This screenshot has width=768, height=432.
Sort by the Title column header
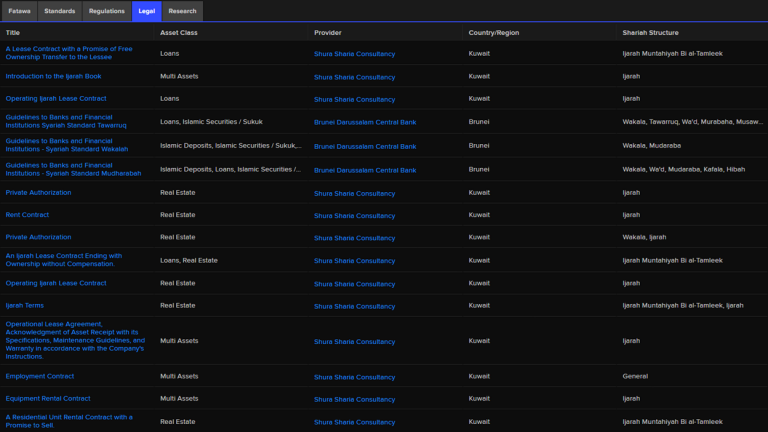click(13, 32)
